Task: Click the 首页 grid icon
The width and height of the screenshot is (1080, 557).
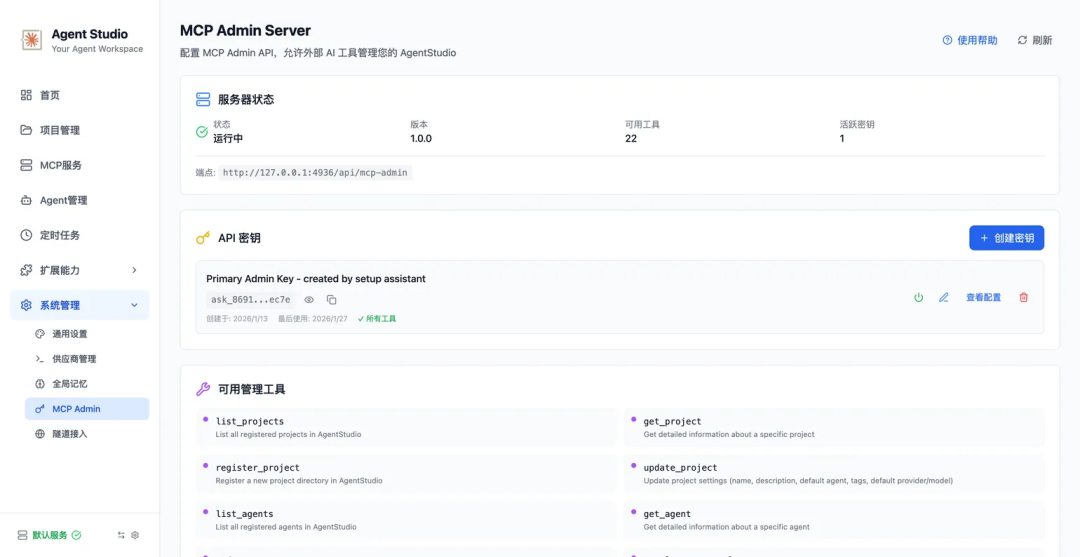Action: (26, 95)
